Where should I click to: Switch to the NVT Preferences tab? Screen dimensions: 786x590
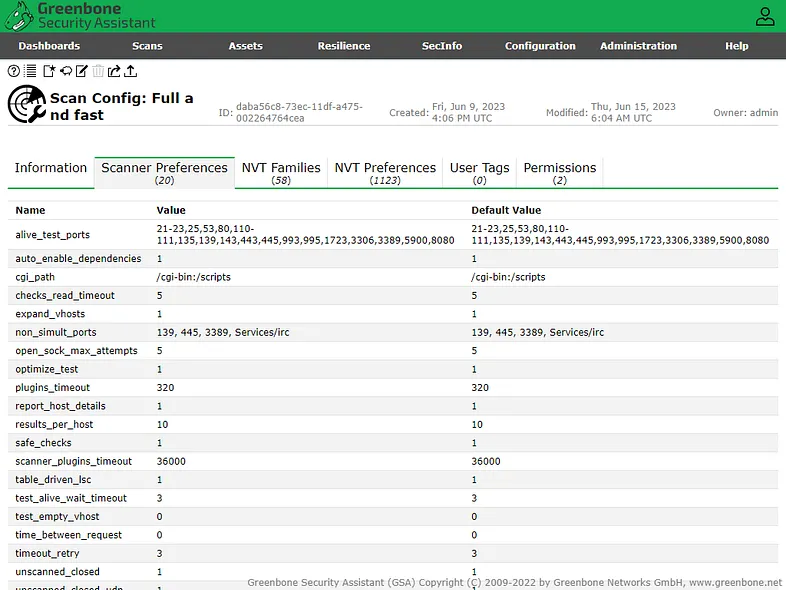385,173
